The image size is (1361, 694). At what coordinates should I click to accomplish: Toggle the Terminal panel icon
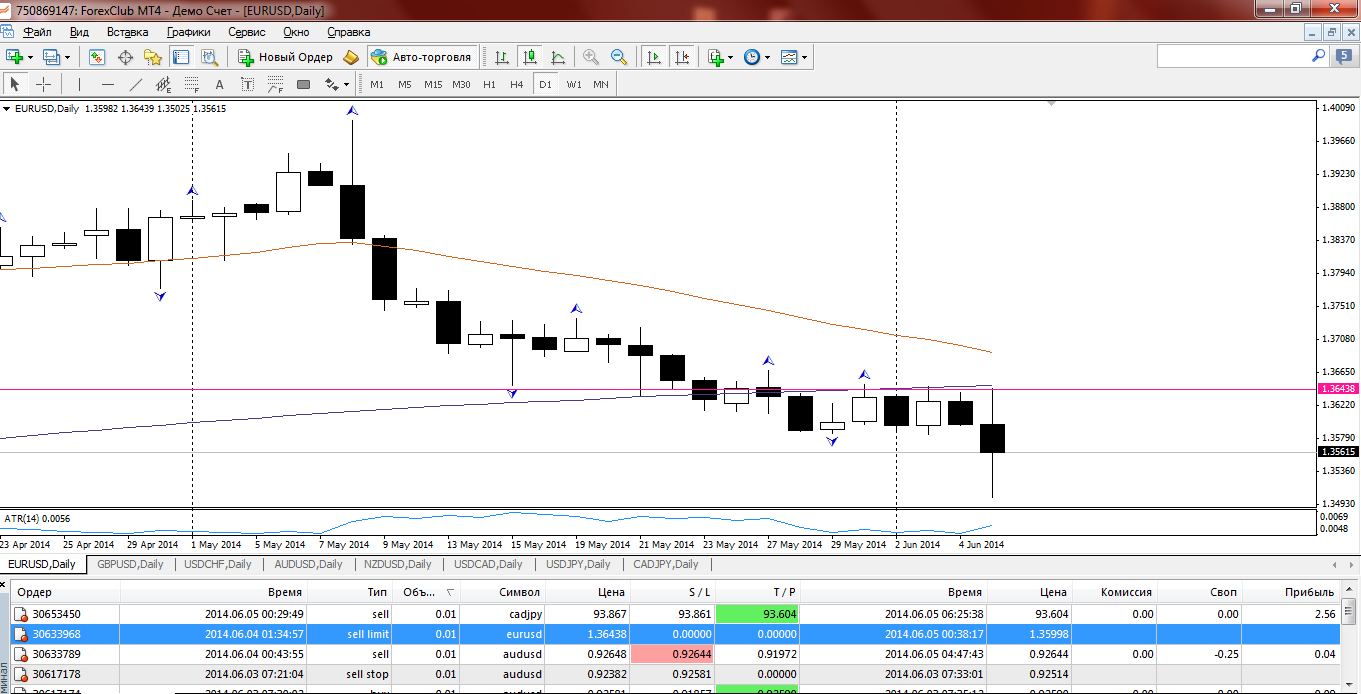tap(181, 57)
